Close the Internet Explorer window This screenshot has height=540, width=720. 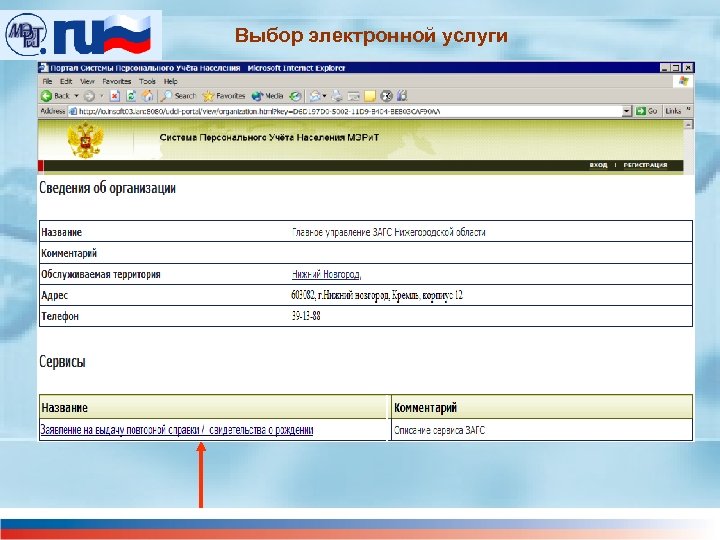pos(687,68)
